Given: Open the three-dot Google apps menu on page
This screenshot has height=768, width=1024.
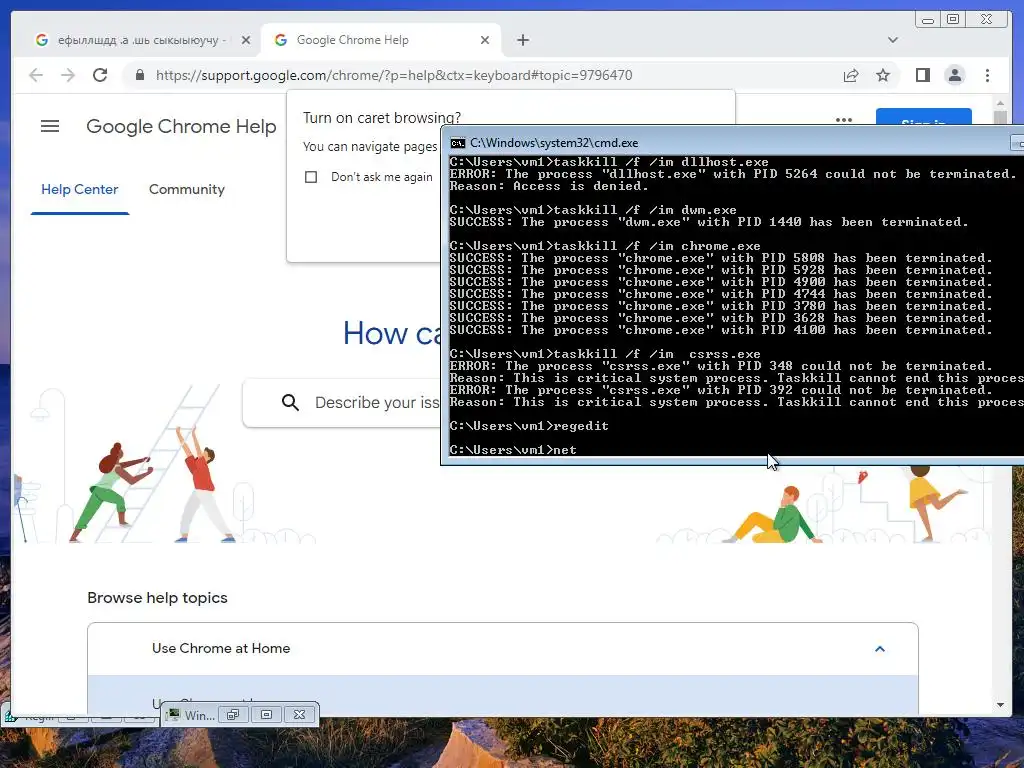Looking at the screenshot, I should pos(844,120).
